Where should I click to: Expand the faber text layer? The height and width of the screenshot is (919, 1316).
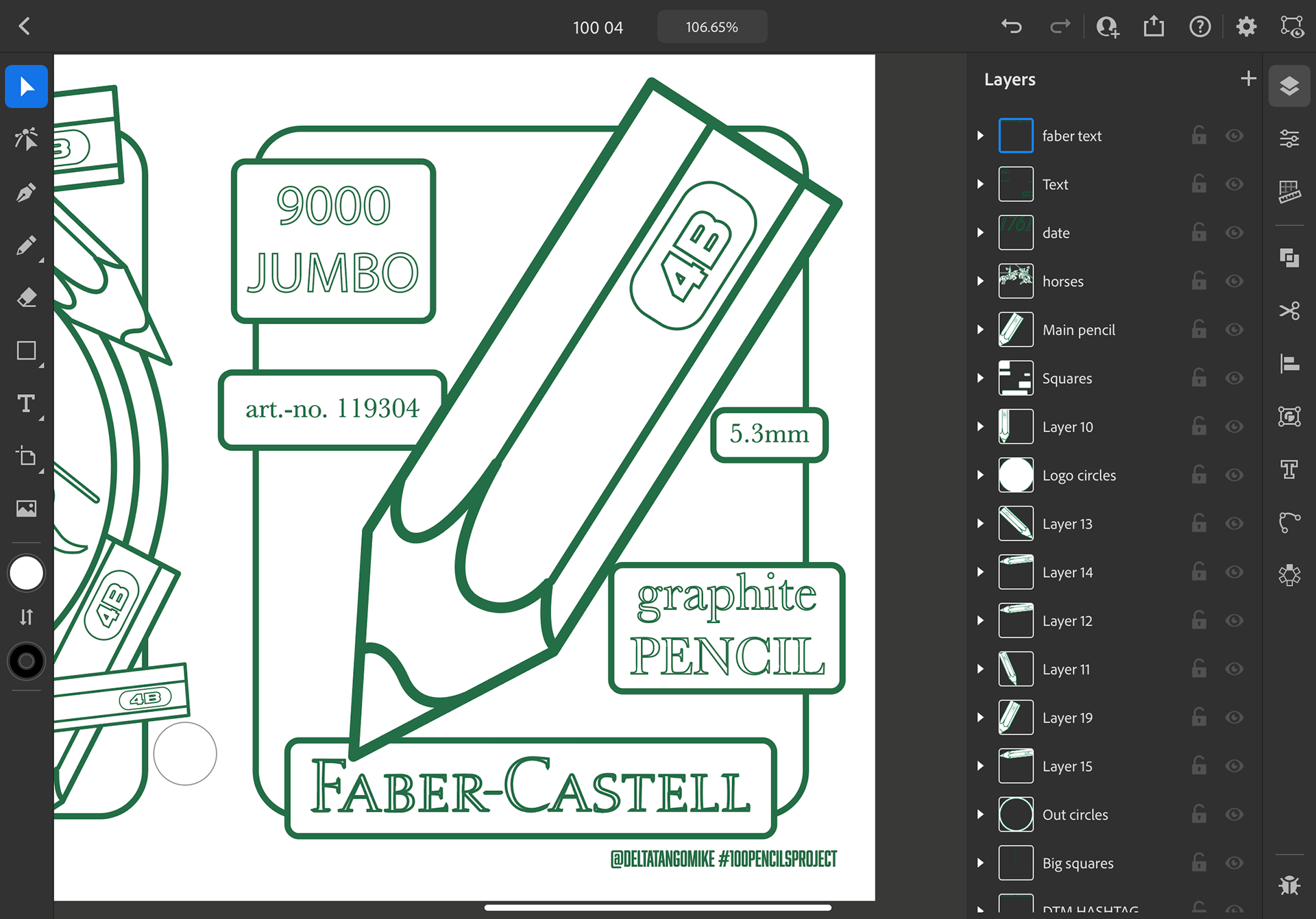(x=980, y=136)
